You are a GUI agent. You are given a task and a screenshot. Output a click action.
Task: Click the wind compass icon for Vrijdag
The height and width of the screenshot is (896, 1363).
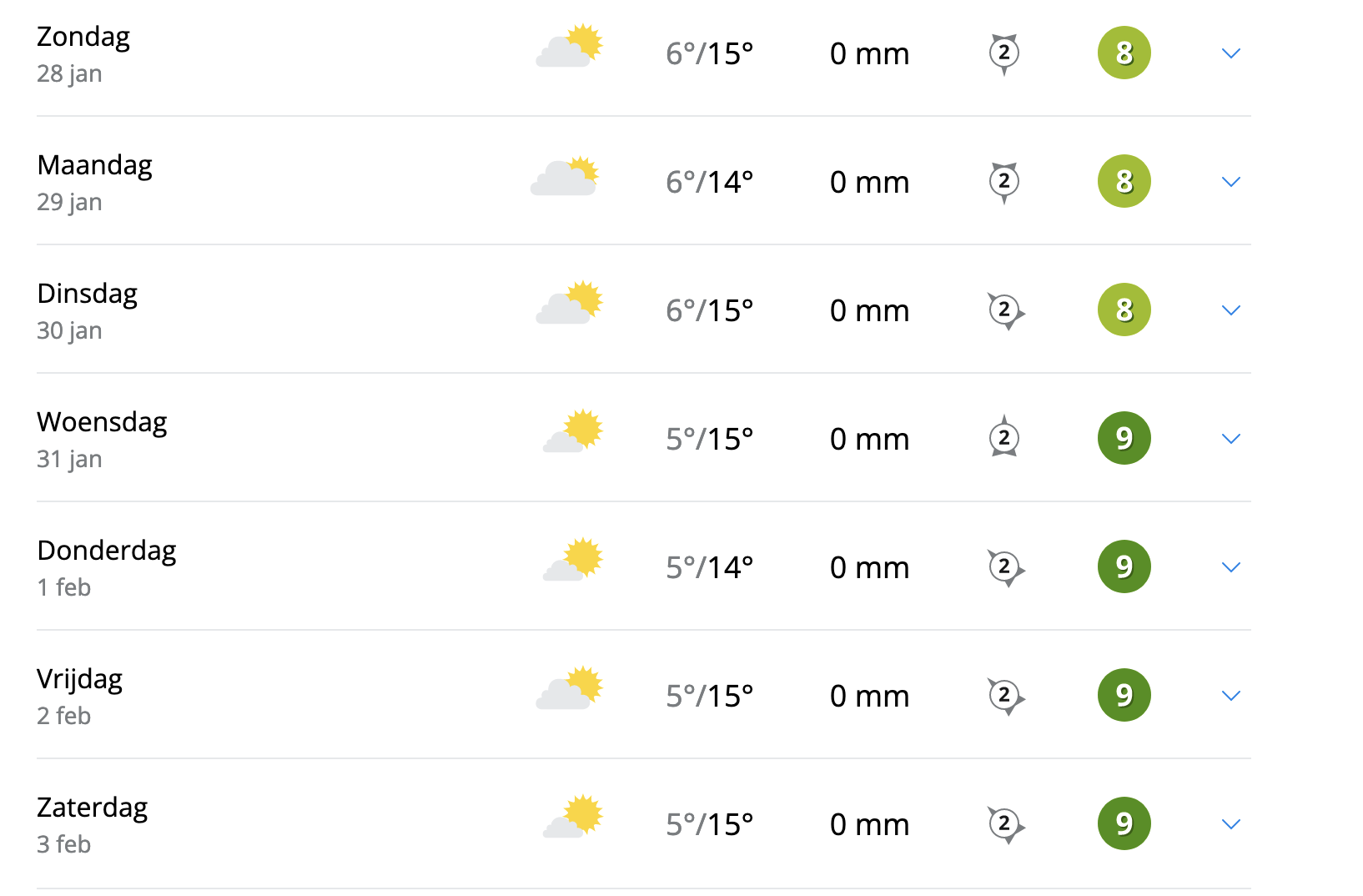pos(1005,696)
